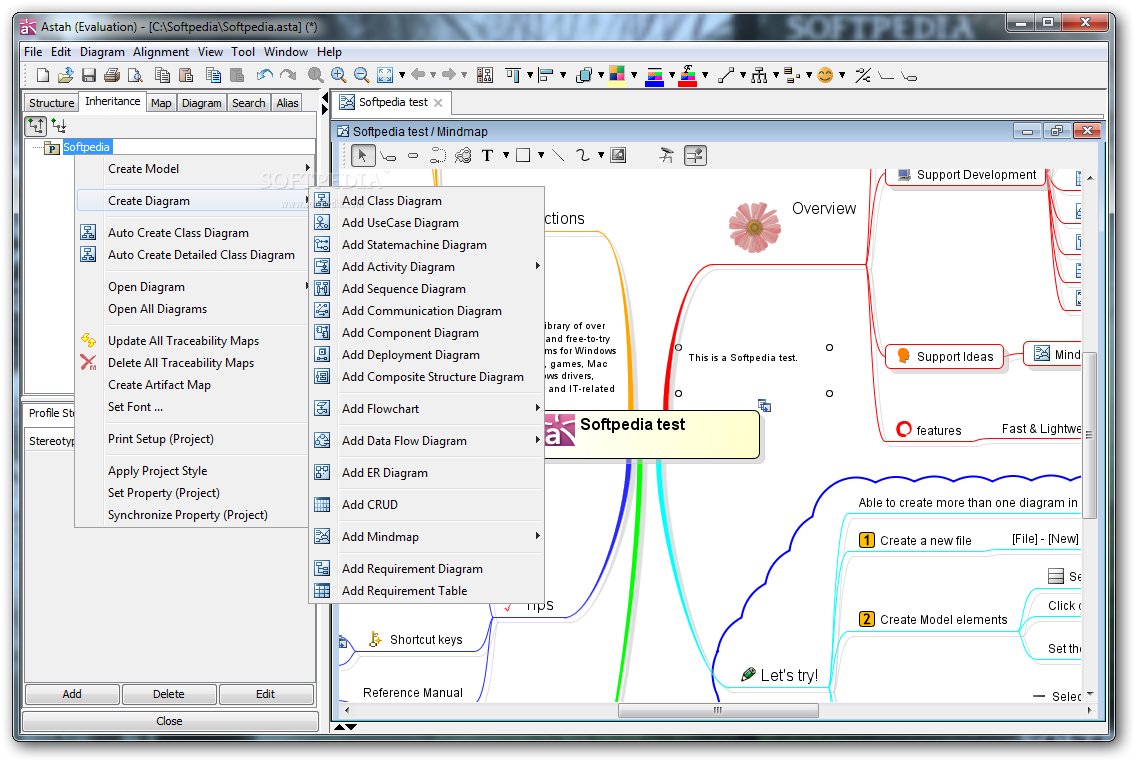Viewport: 1136px width, 762px height.
Task: Click the smiley face mood icon
Action: pyautogui.click(x=824, y=75)
